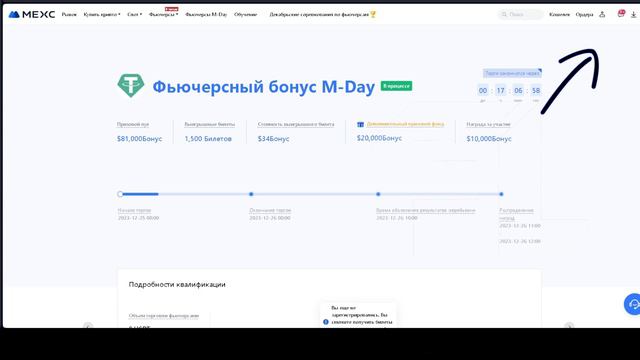Open the Ордера menu

click(584, 14)
